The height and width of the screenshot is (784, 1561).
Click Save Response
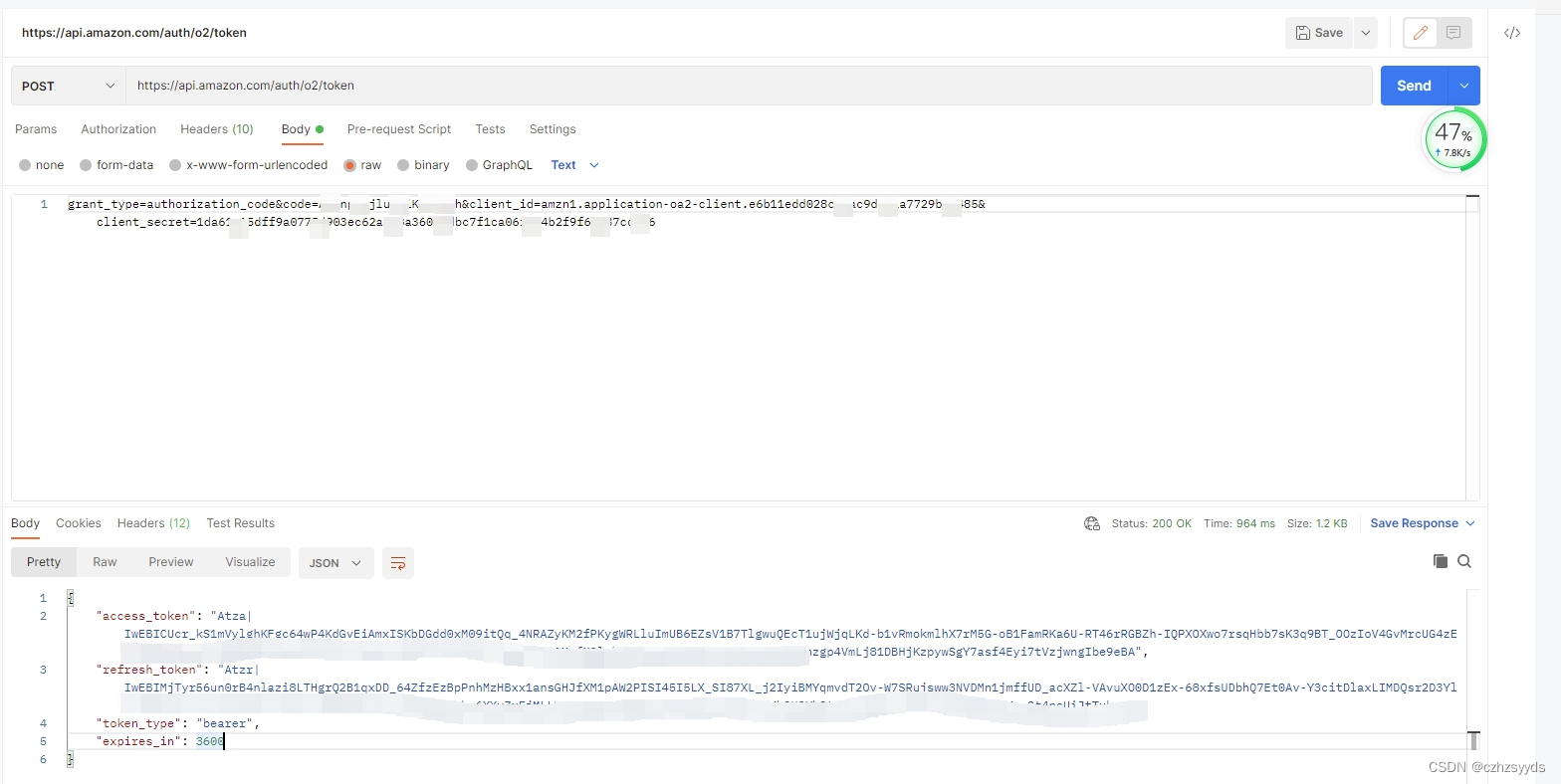pos(1414,523)
